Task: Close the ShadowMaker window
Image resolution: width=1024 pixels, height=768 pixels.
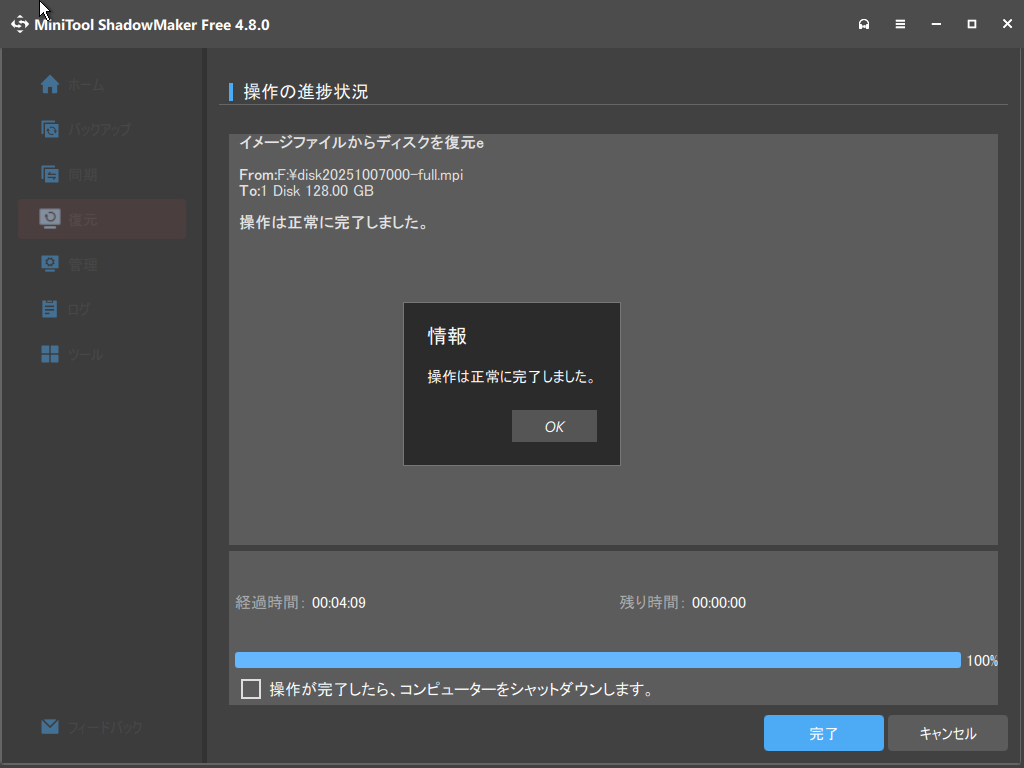Action: (1007, 24)
